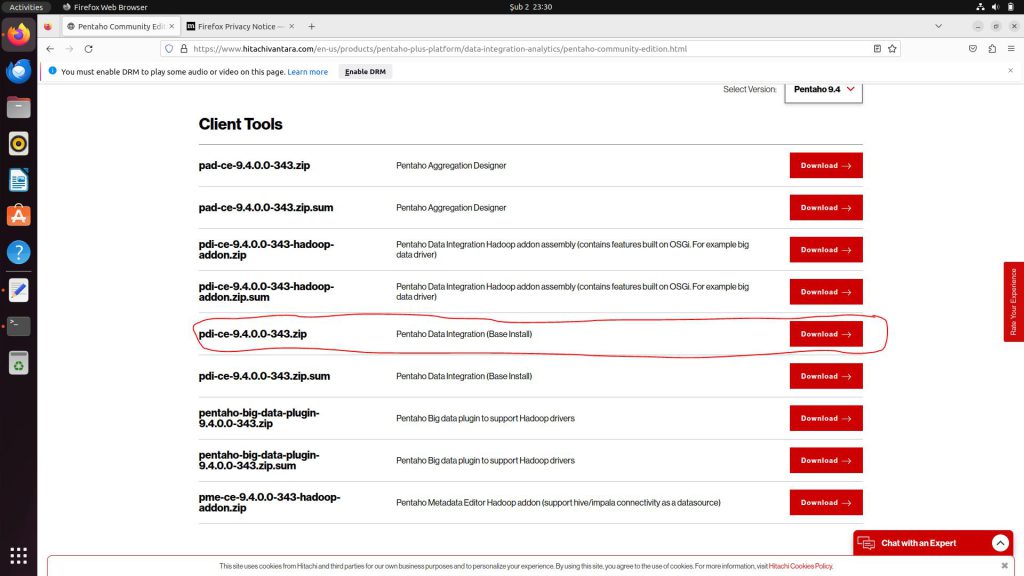Open the Activities overview

pyautogui.click(x=25, y=7)
